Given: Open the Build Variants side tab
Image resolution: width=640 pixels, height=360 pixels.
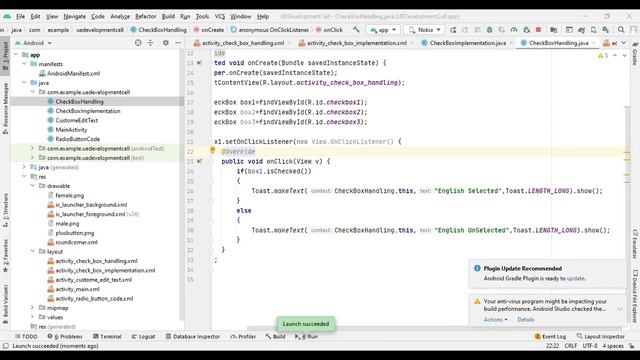Looking at the screenshot, I should click(5, 304).
